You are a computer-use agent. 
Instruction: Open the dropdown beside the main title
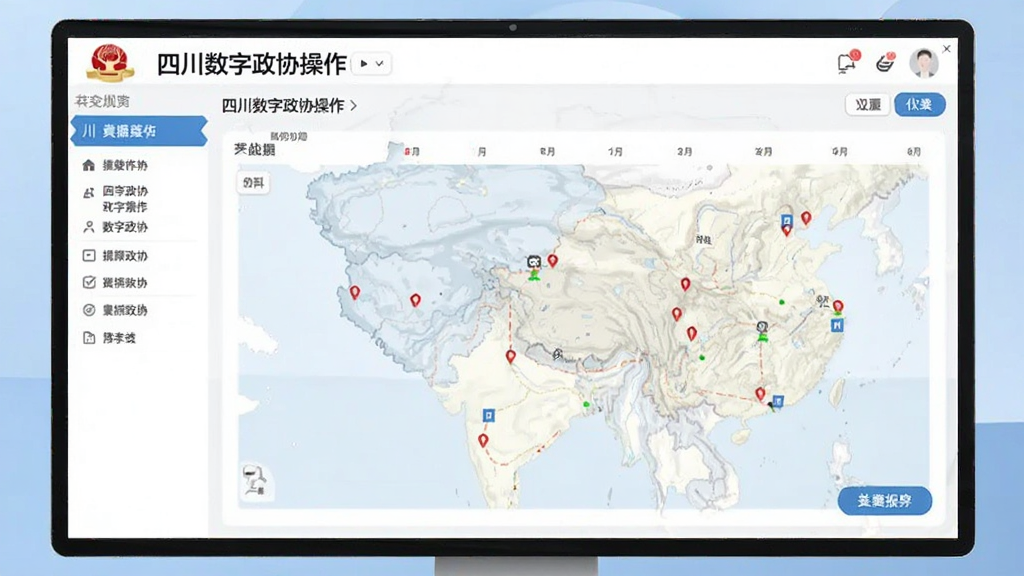pyautogui.click(x=372, y=63)
